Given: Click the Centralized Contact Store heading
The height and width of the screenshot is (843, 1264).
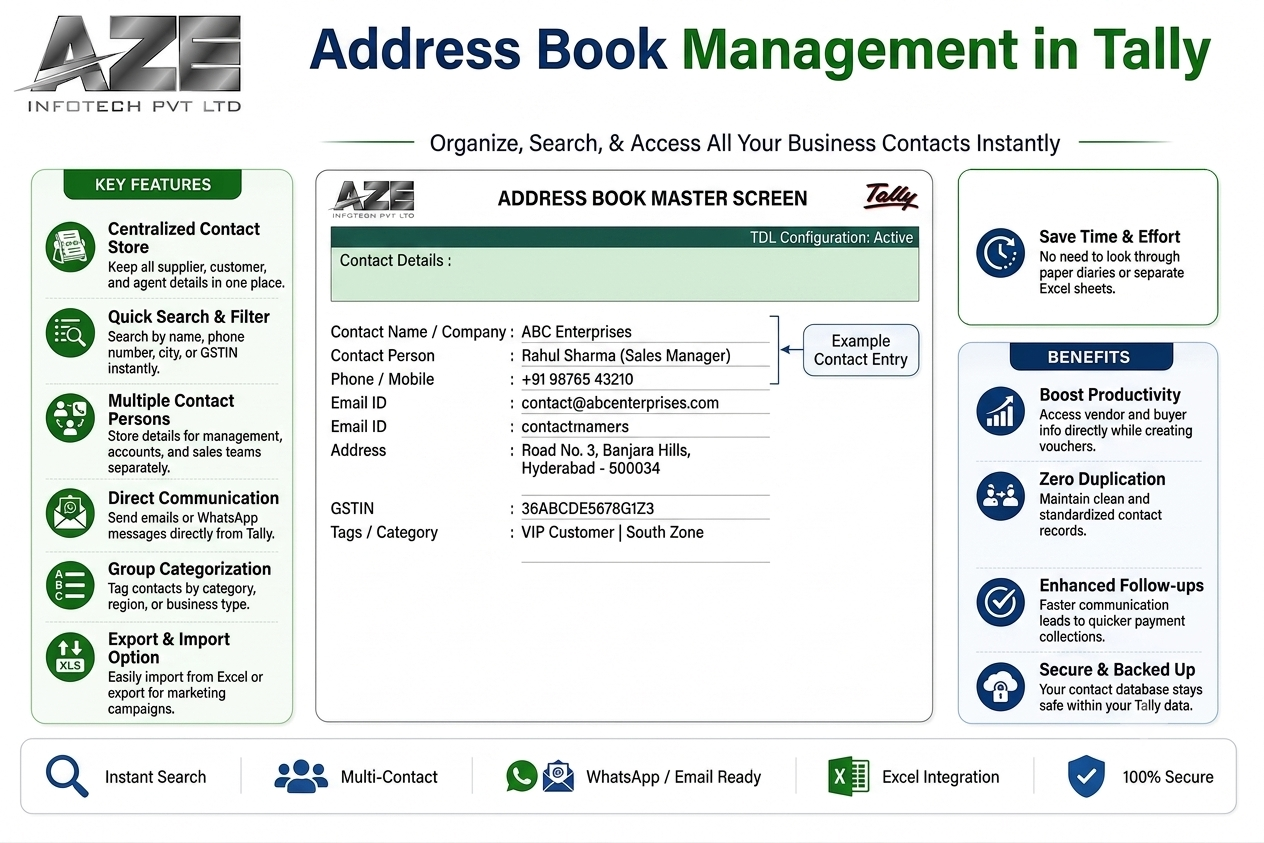Looking at the screenshot, I should (x=183, y=238).
